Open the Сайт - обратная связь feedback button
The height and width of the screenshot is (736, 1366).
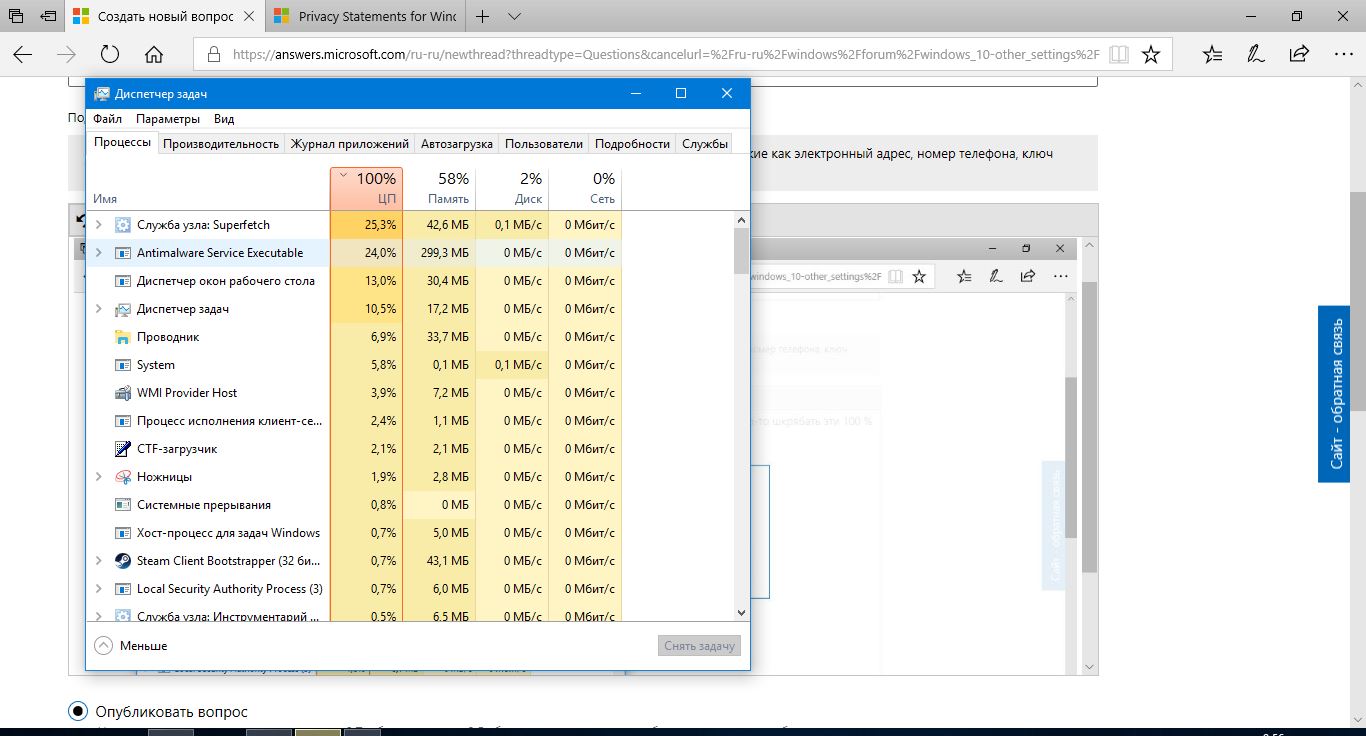(1334, 394)
